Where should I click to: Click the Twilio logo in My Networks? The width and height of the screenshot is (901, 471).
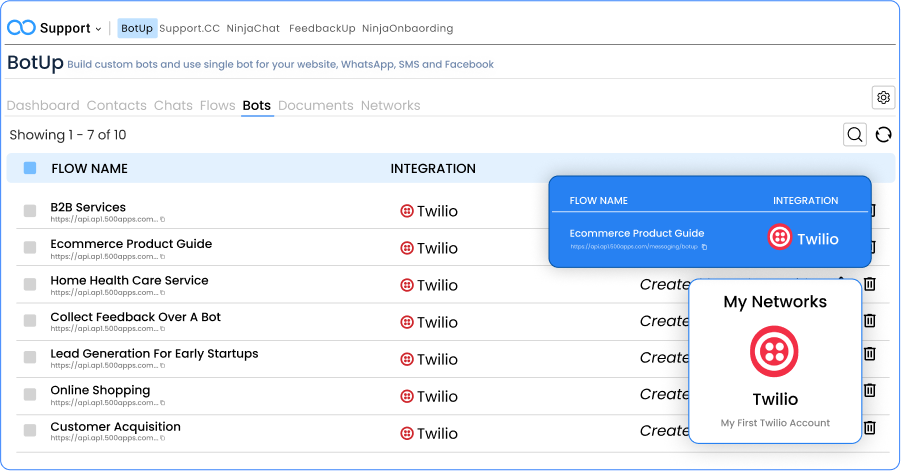774,351
